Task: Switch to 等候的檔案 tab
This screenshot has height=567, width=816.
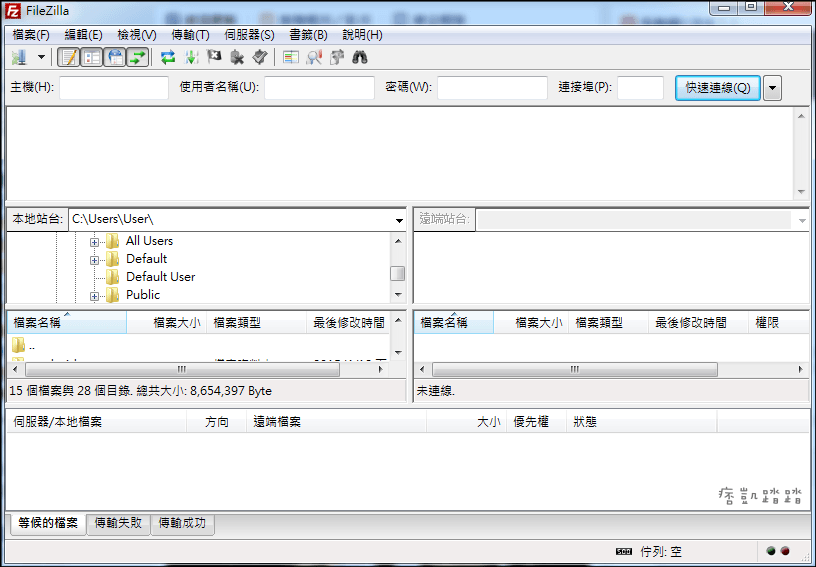Action: 48,523
